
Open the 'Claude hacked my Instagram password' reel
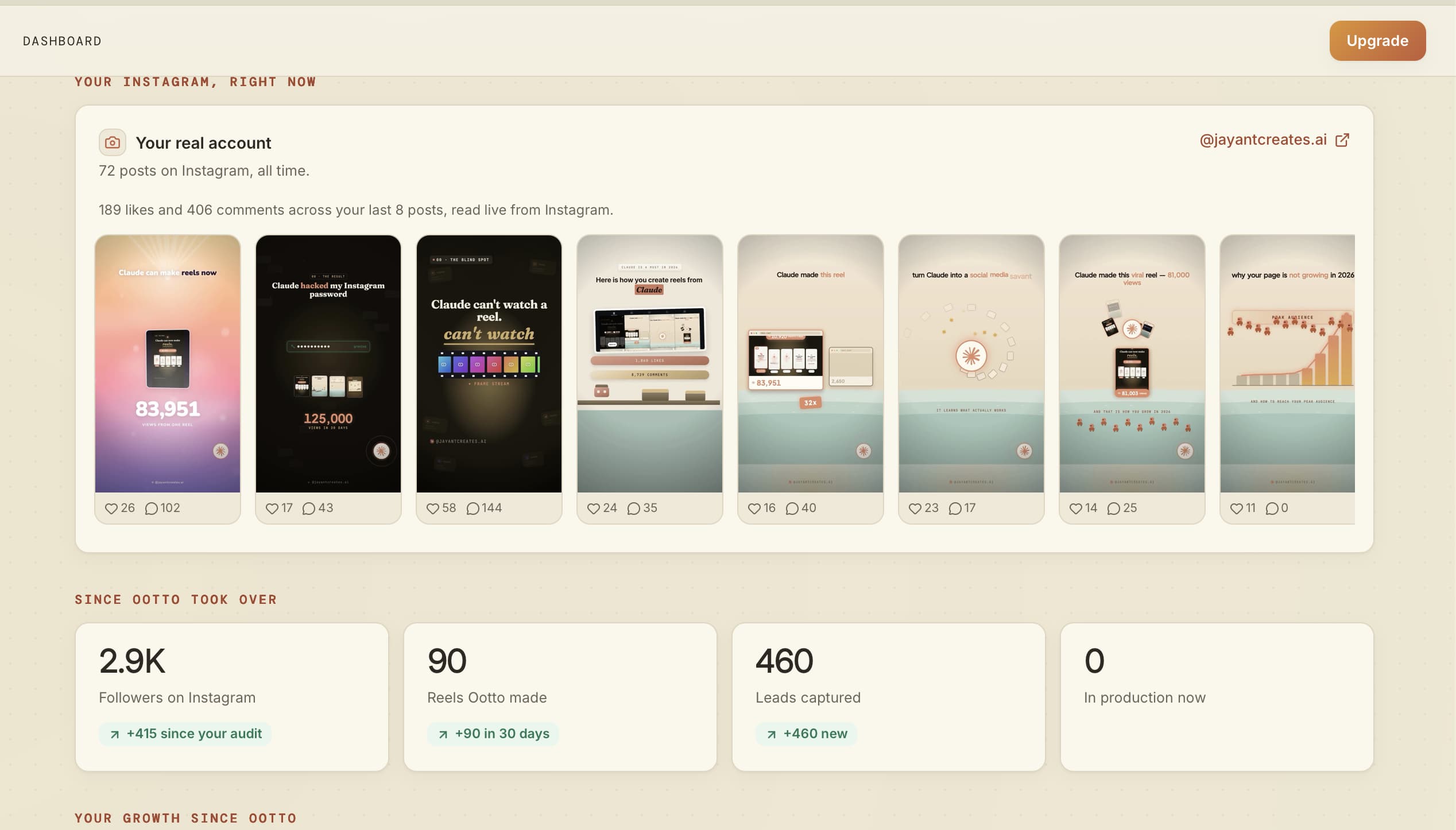(x=328, y=363)
